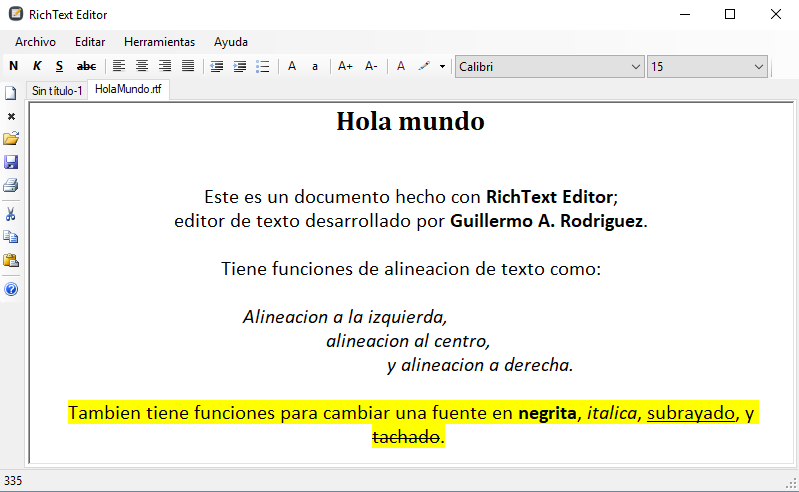
Task: Convert text to uppercase A
Action: tap(292, 66)
